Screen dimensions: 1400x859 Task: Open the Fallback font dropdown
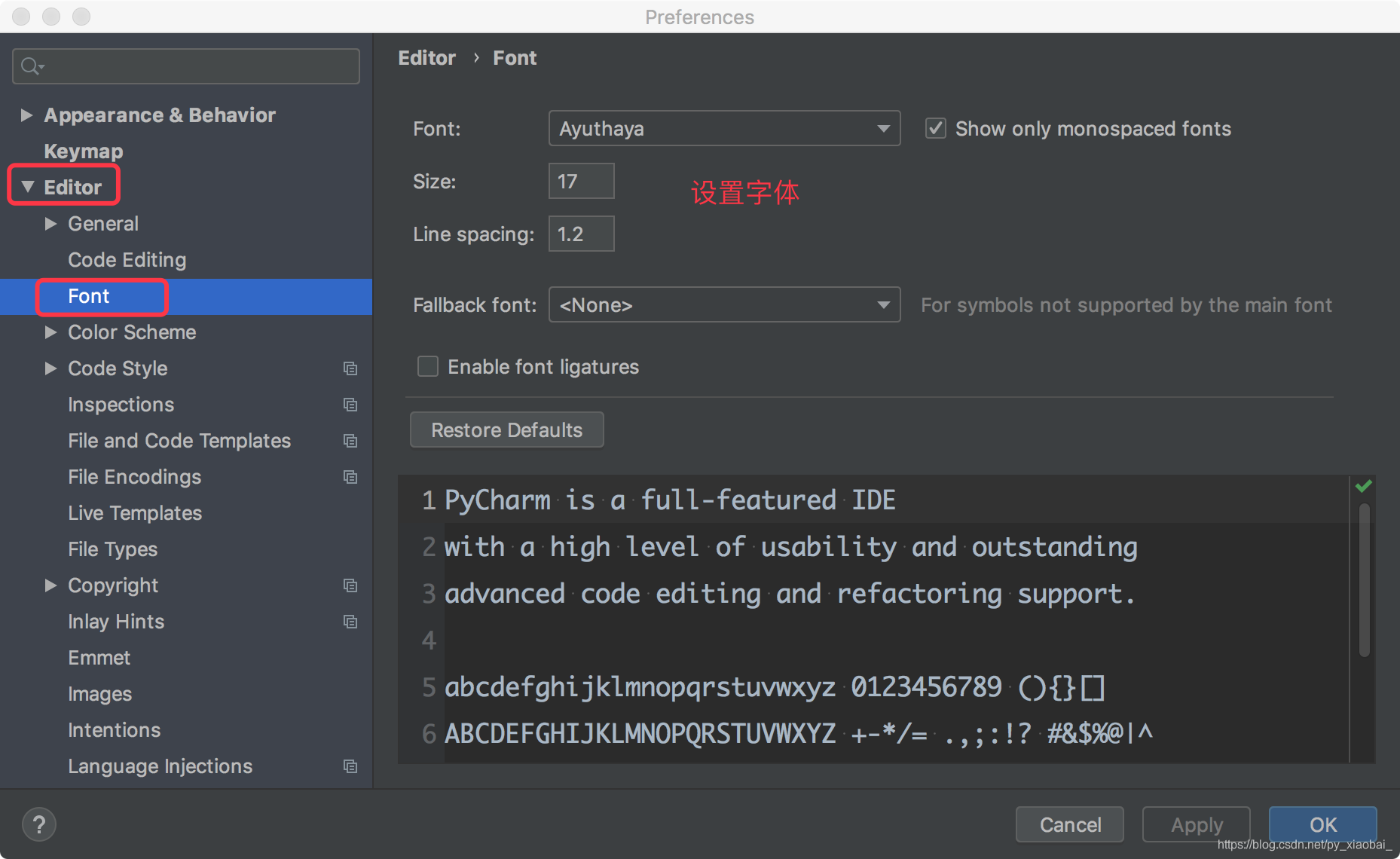point(724,305)
